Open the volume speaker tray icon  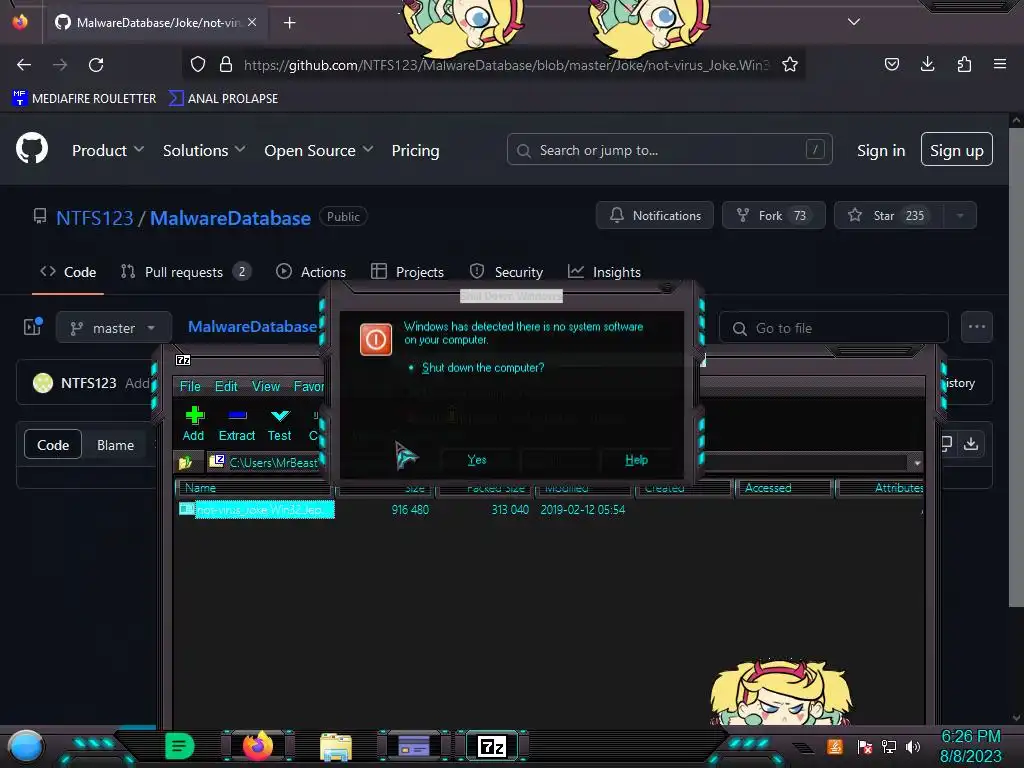[913, 746]
